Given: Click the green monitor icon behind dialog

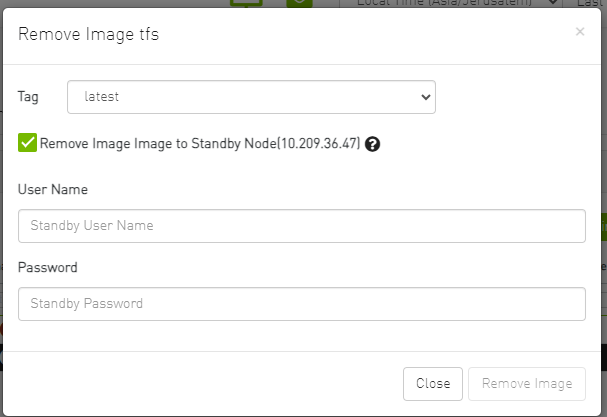Looking at the screenshot, I should 243,3.
